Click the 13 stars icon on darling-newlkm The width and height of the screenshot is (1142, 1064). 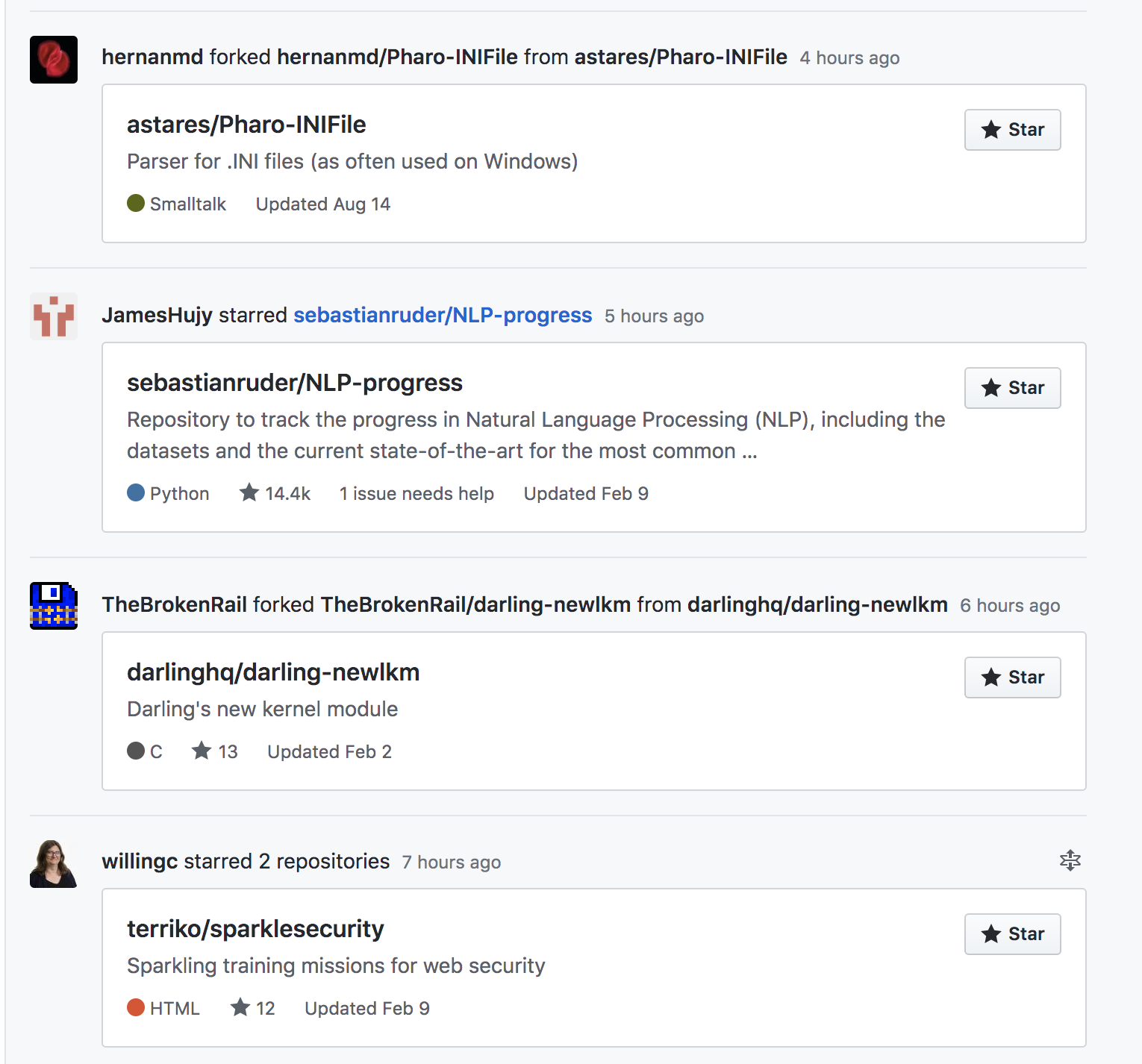point(202,751)
